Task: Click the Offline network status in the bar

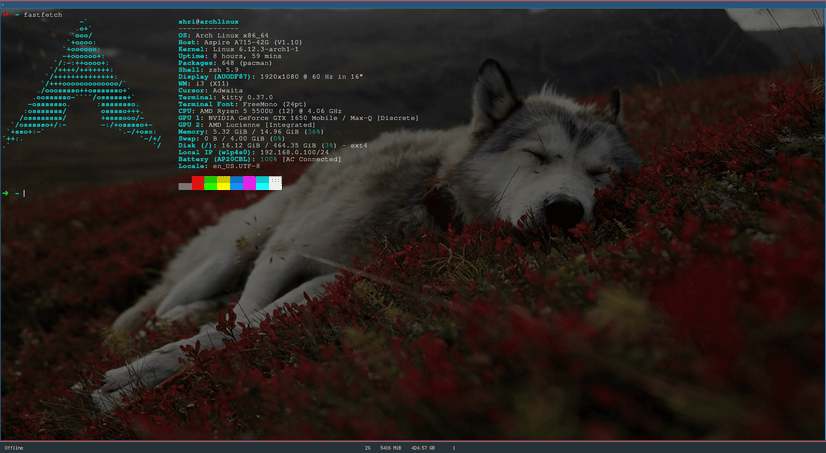Action: pos(14,448)
